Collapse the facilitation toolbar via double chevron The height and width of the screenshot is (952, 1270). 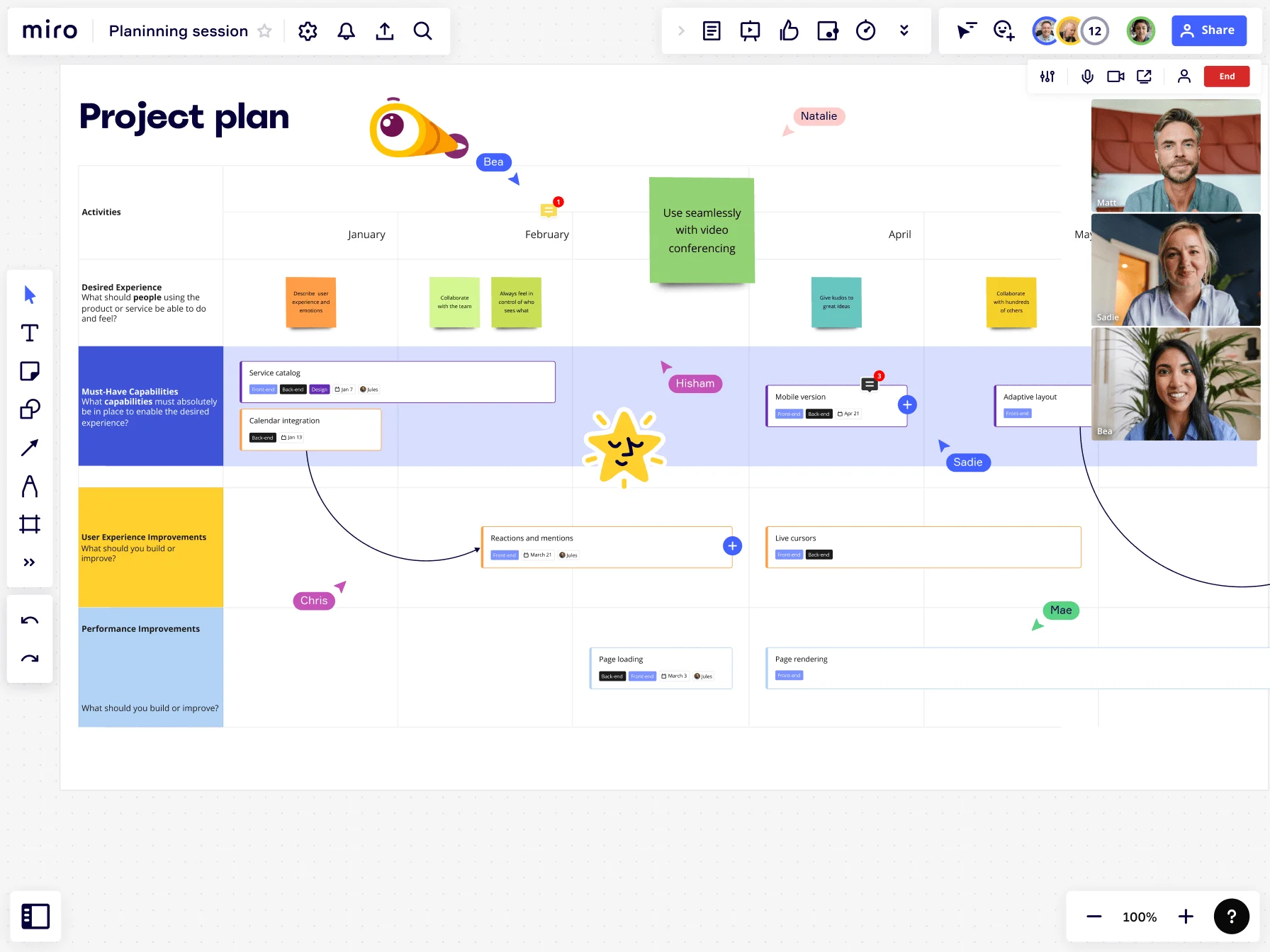[904, 30]
